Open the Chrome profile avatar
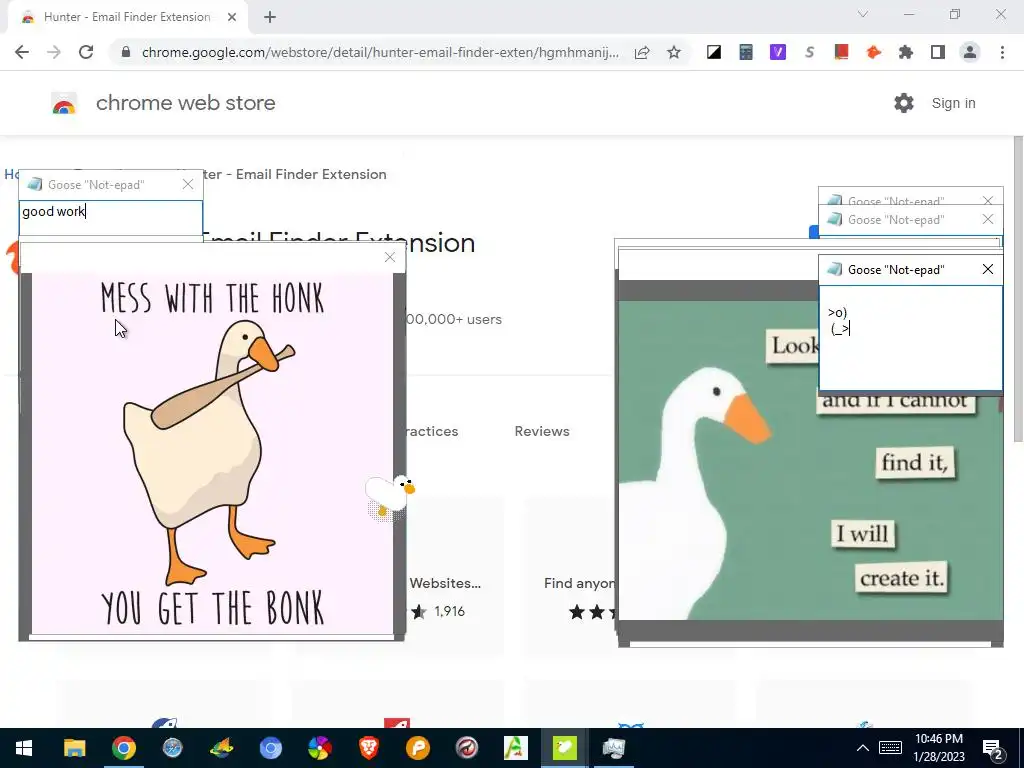The image size is (1024, 768). [x=970, y=52]
